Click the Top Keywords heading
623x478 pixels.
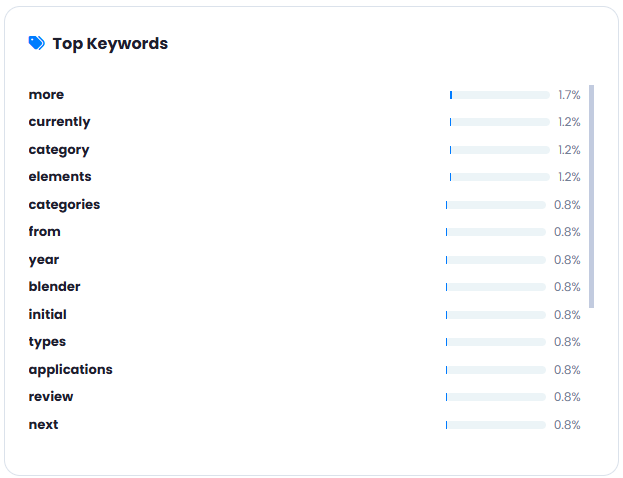pyautogui.click(x=110, y=44)
